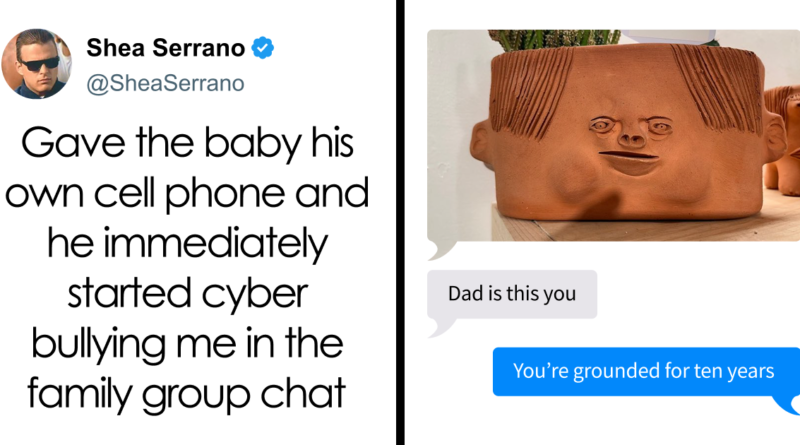Click the 'he immediately' tweet line
This screenshot has height=445, width=800.
[x=188, y=244]
